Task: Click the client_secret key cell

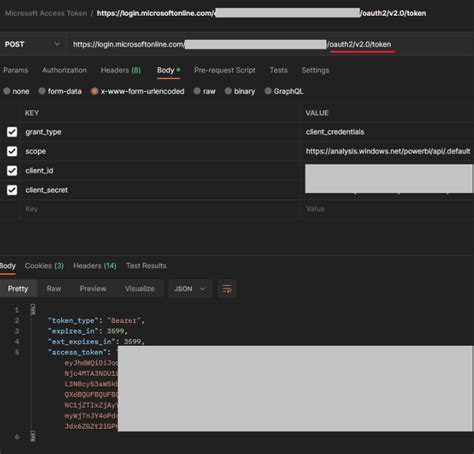Action: coord(161,190)
